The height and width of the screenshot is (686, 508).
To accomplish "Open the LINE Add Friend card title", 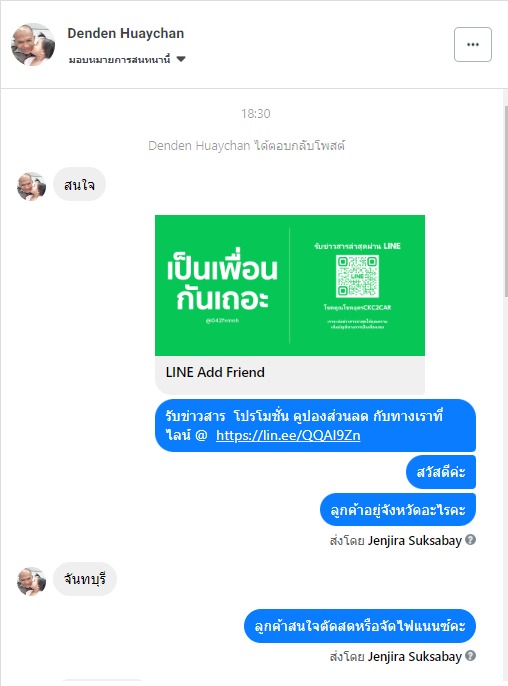I will click(215, 372).
